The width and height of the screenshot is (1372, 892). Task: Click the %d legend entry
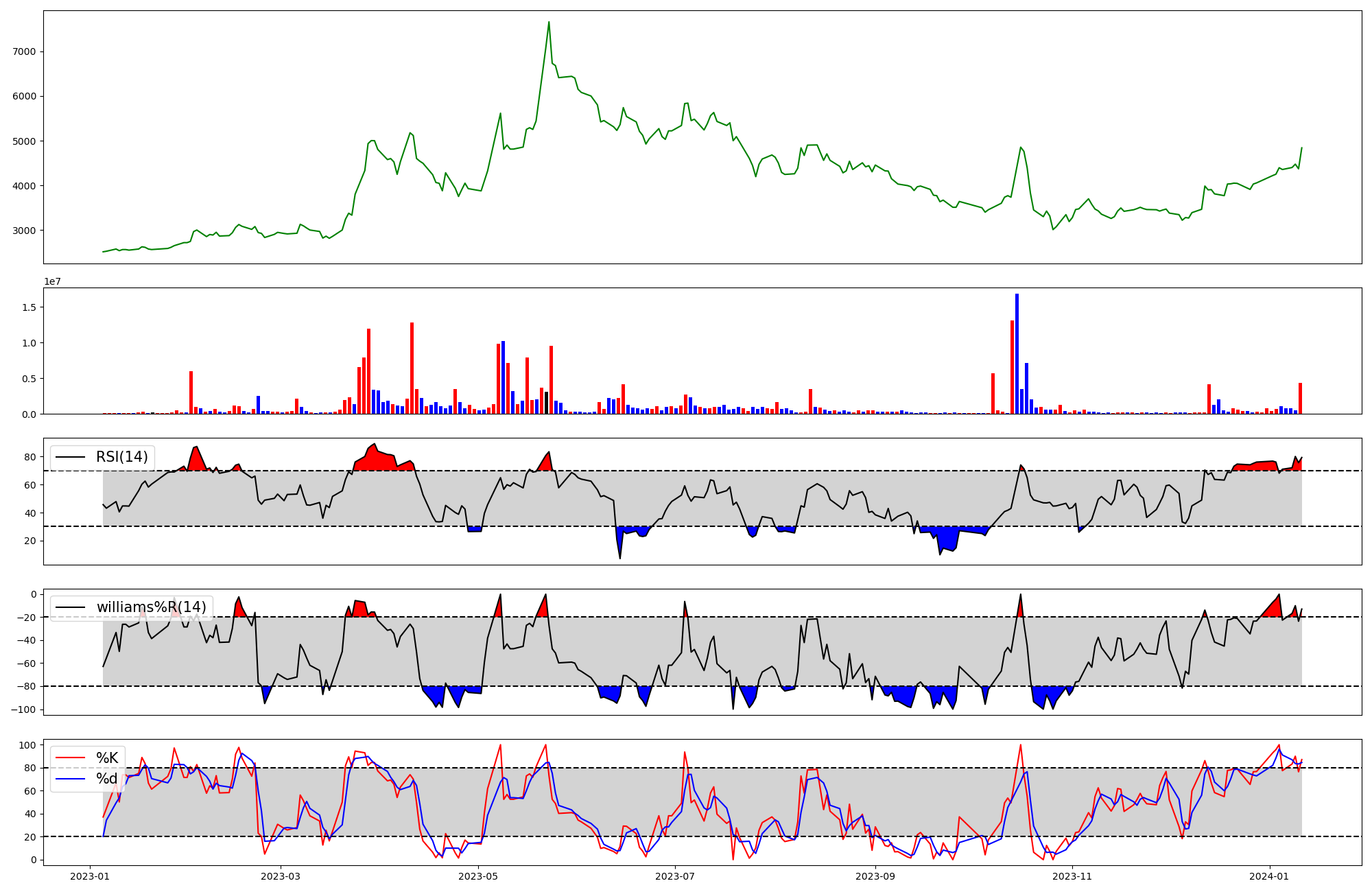point(107,779)
